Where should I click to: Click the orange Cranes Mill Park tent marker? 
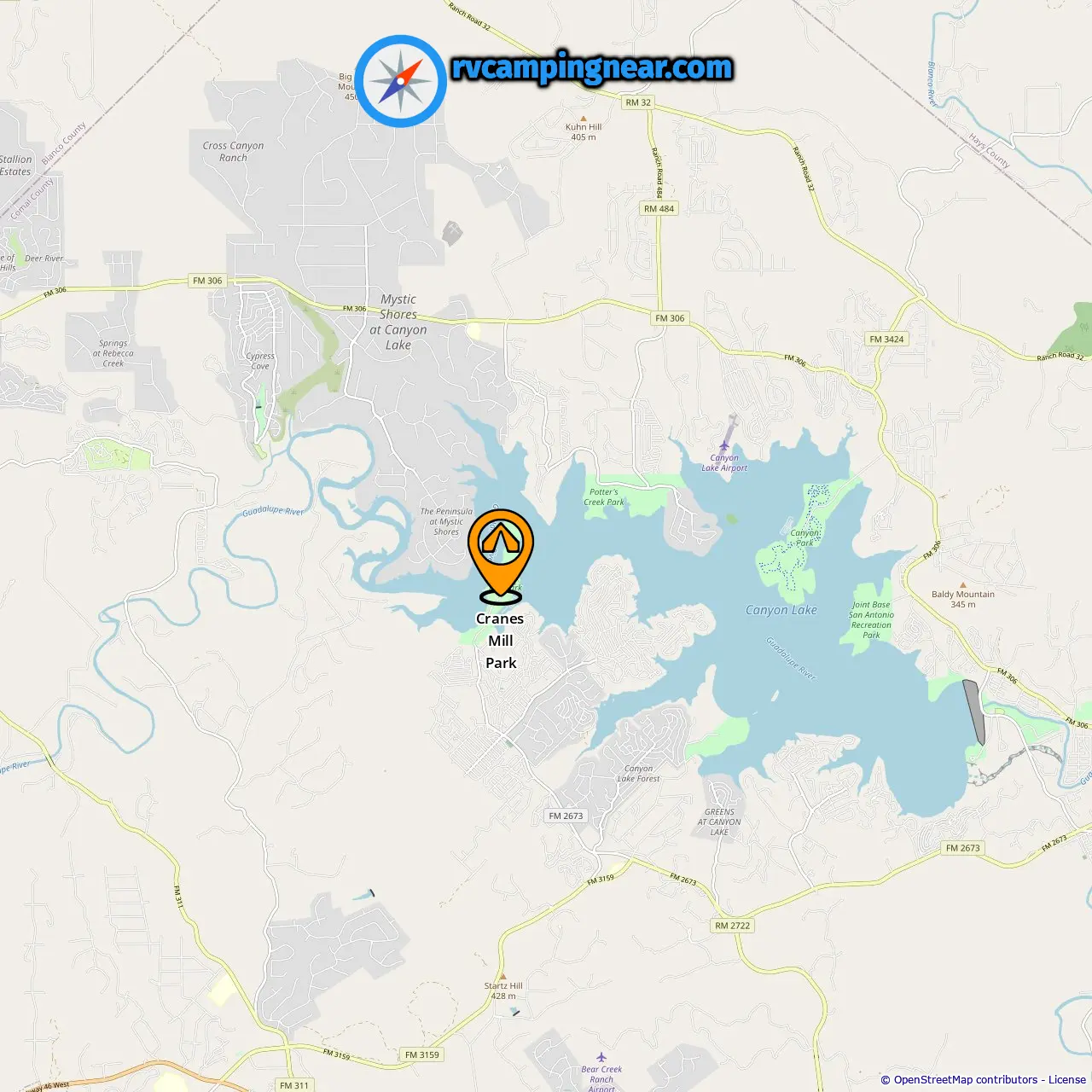[501, 553]
